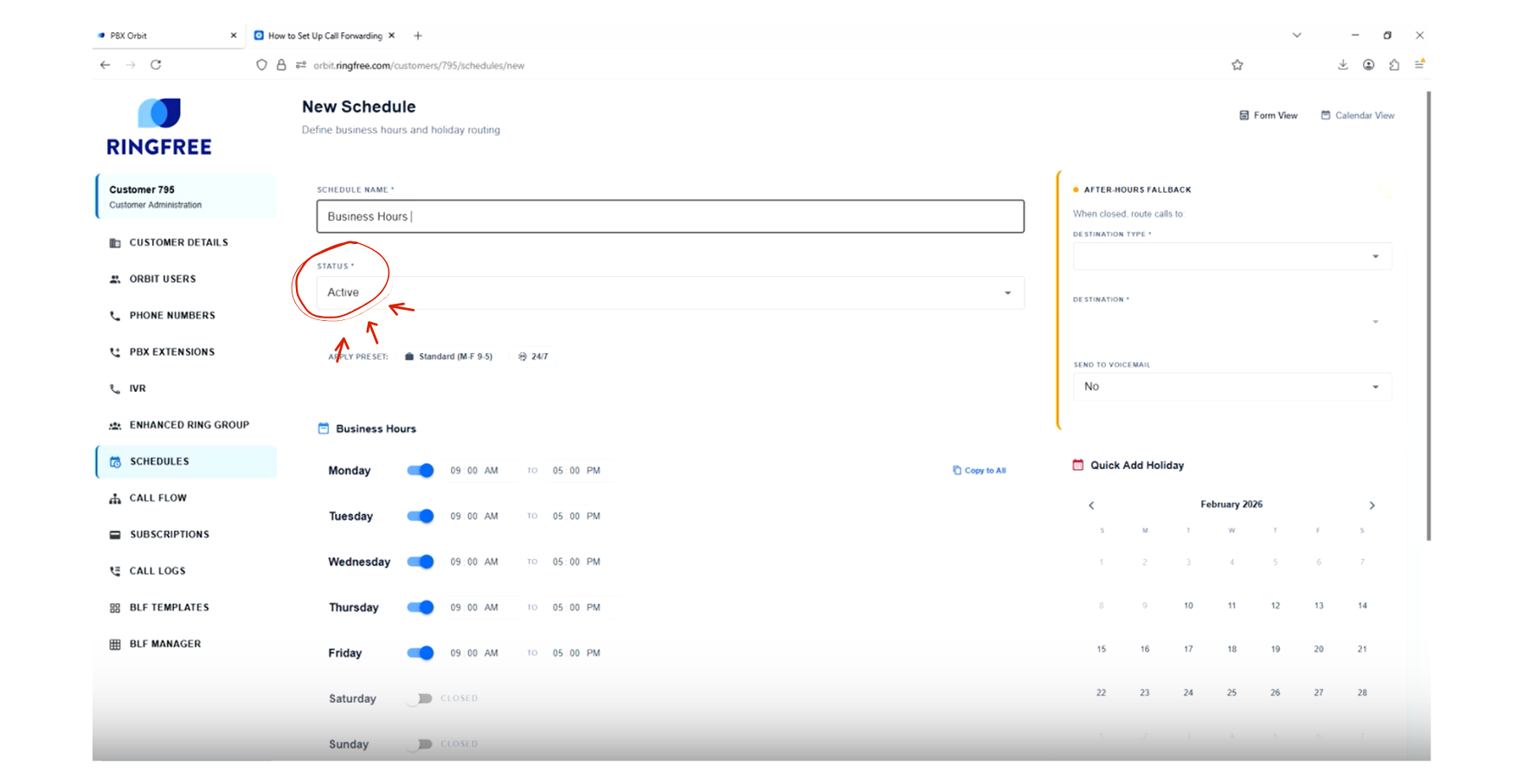The image size is (1523, 784).
Task: Disable the Monday business hours toggle
Action: (x=421, y=471)
